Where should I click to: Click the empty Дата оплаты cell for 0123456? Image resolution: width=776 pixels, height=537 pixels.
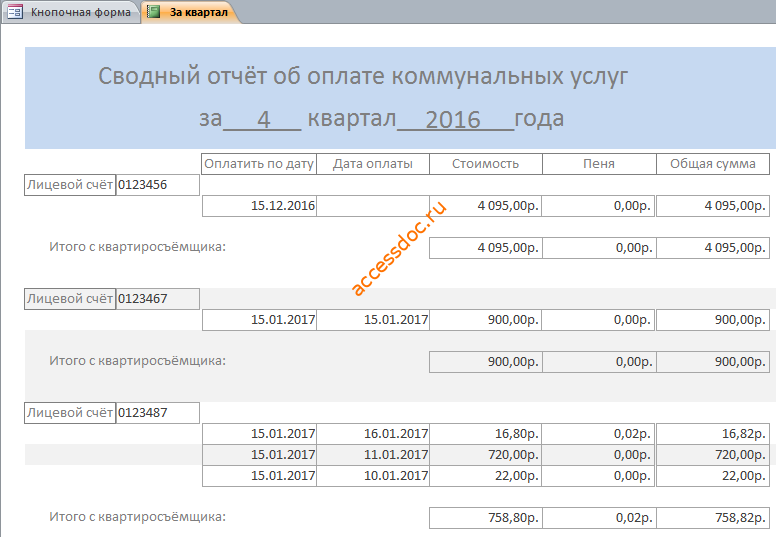point(373,206)
